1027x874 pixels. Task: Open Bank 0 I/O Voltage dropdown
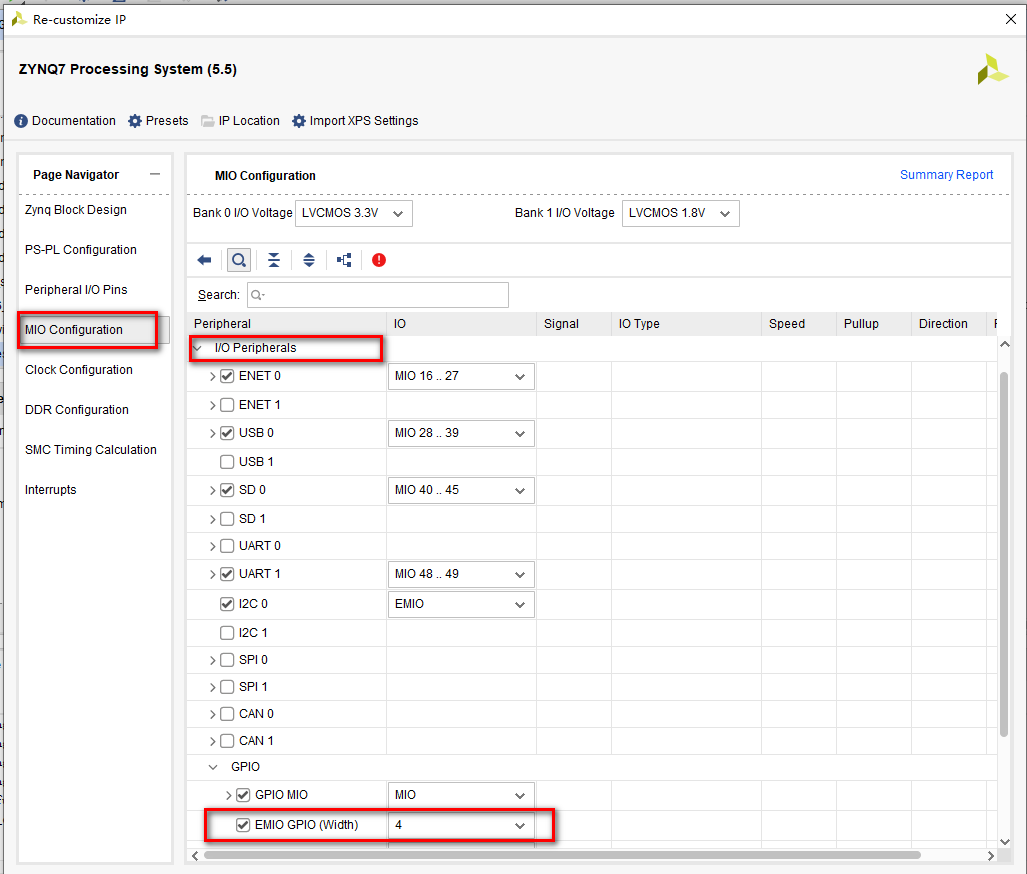354,214
